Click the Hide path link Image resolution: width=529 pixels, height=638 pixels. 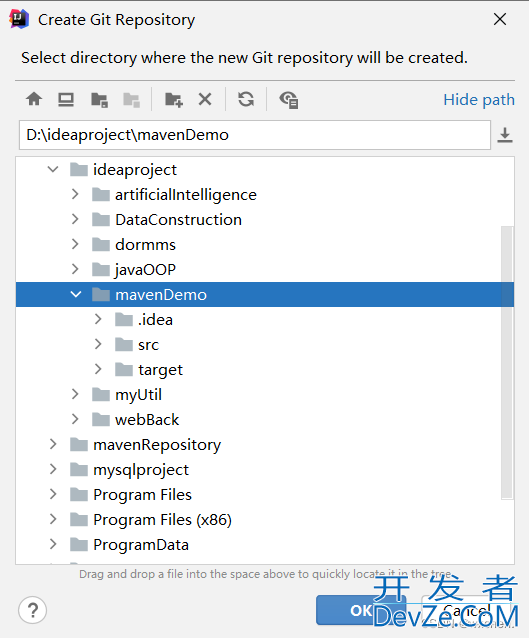point(479,100)
